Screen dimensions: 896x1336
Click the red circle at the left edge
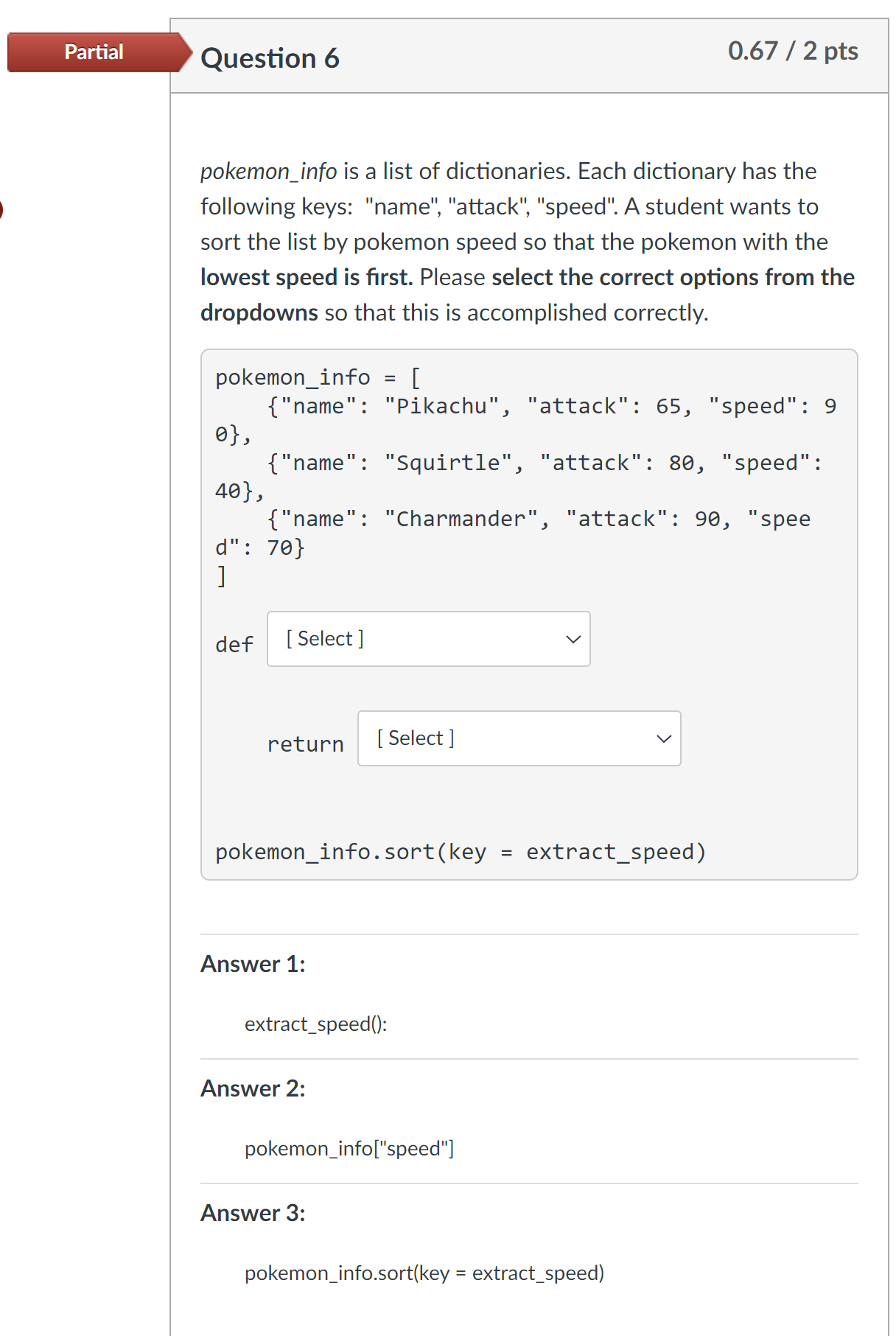[x=1, y=209]
